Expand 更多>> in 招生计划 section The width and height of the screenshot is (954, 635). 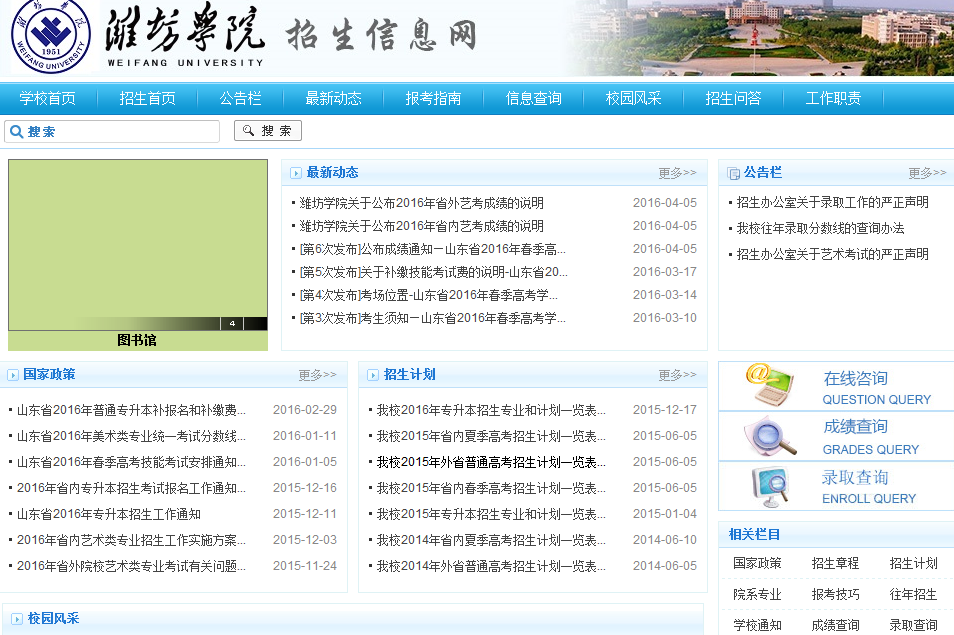tap(677, 375)
